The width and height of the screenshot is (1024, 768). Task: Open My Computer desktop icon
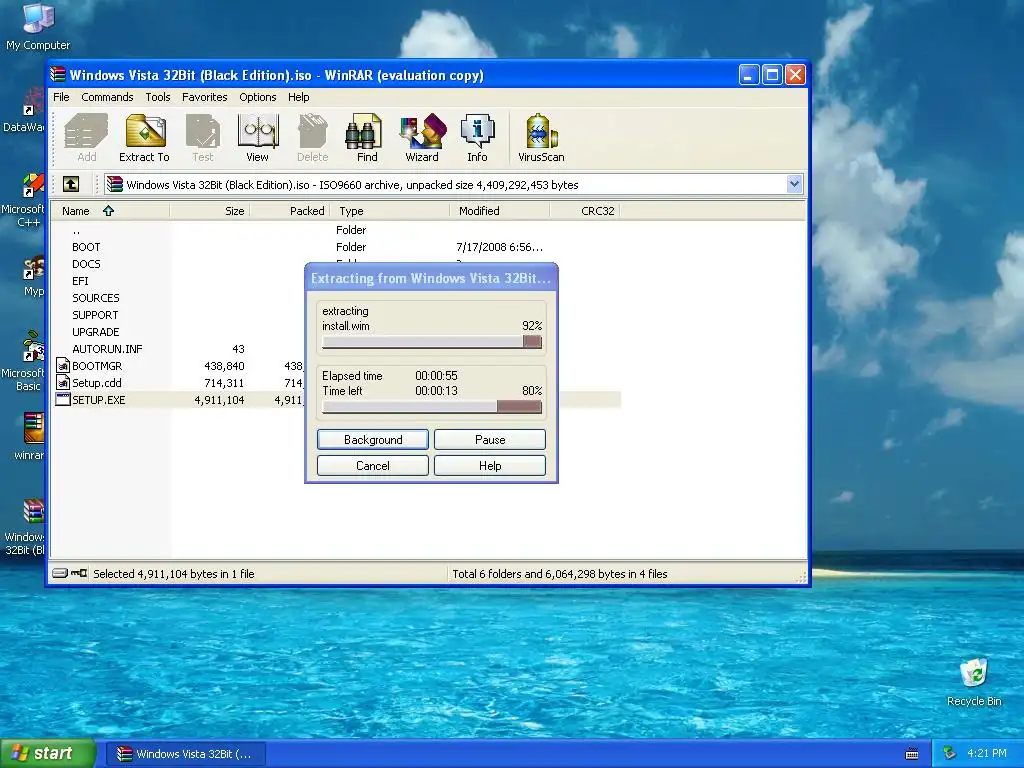click(38, 27)
